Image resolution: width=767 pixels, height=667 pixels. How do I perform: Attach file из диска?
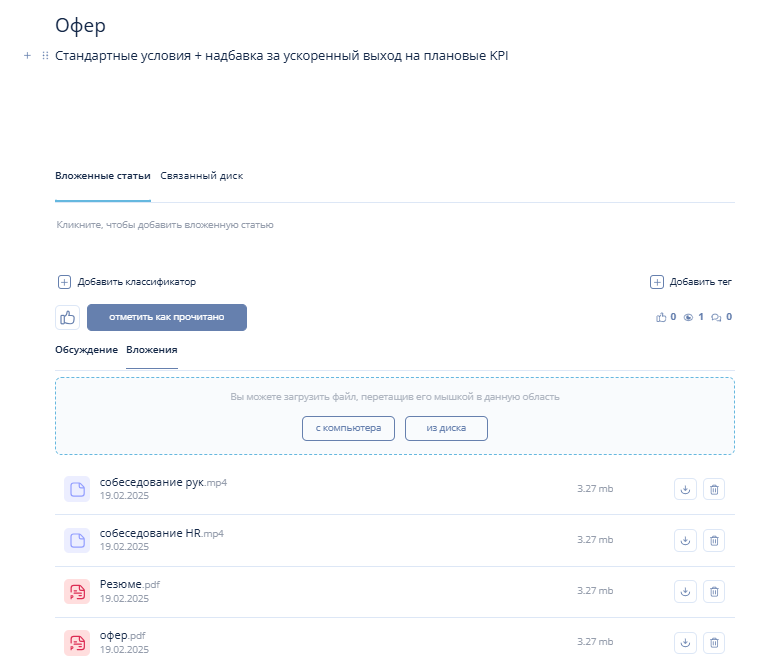(x=446, y=428)
